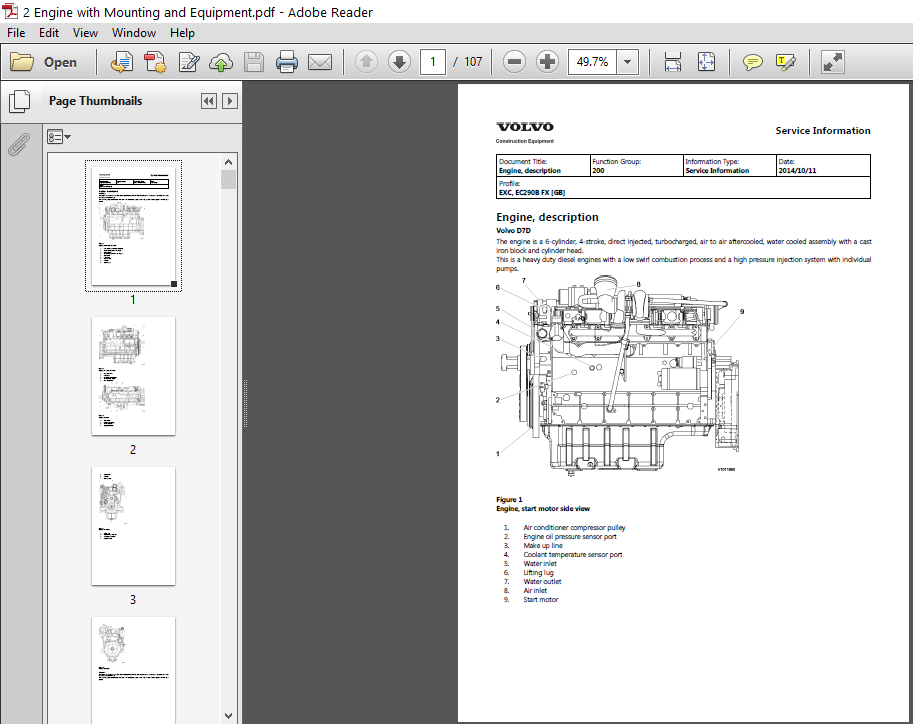Image resolution: width=913 pixels, height=724 pixels.
Task: Select the Fit One Full Page icon
Action: tap(706, 62)
